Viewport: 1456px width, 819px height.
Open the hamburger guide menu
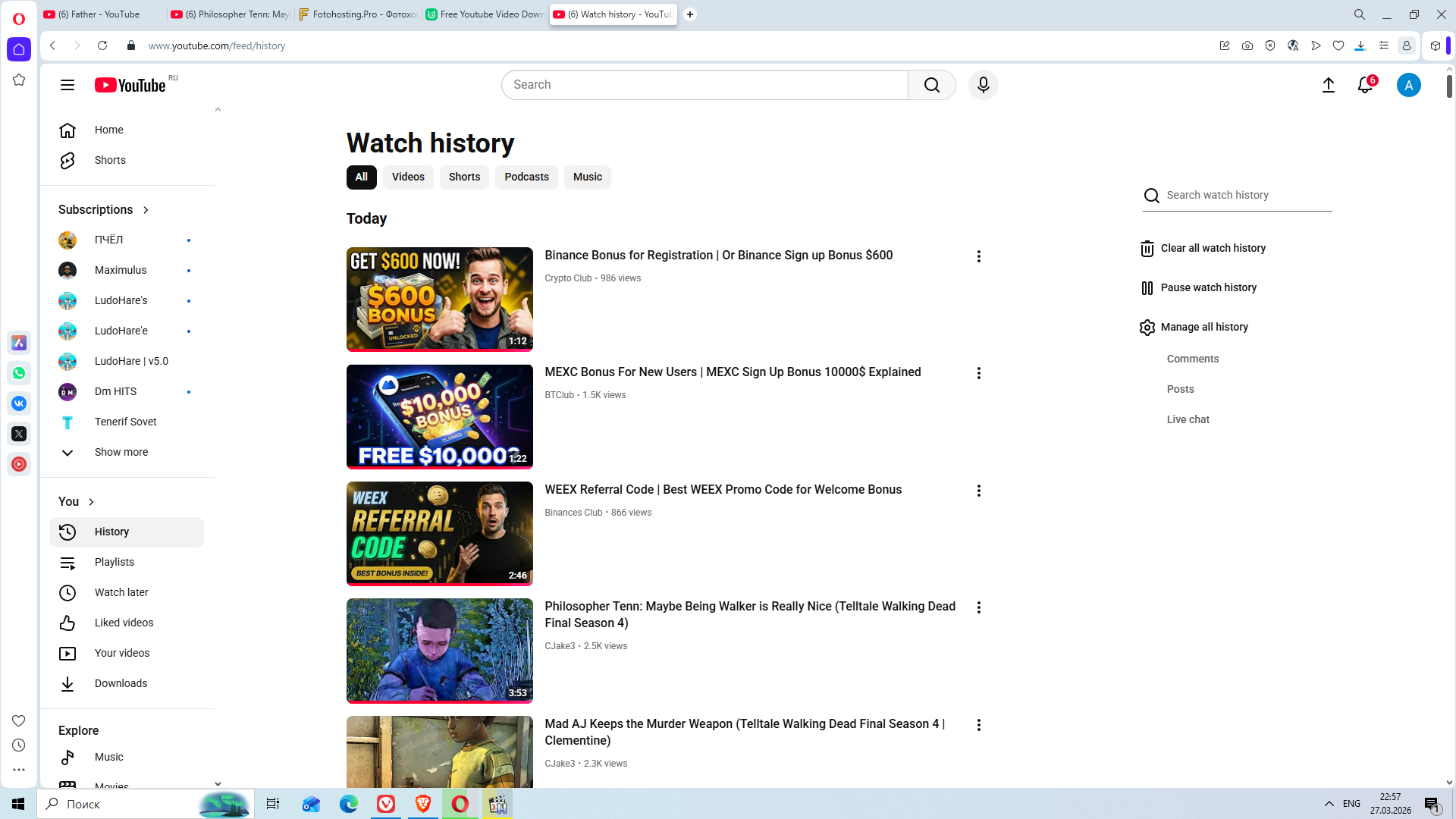(x=67, y=85)
